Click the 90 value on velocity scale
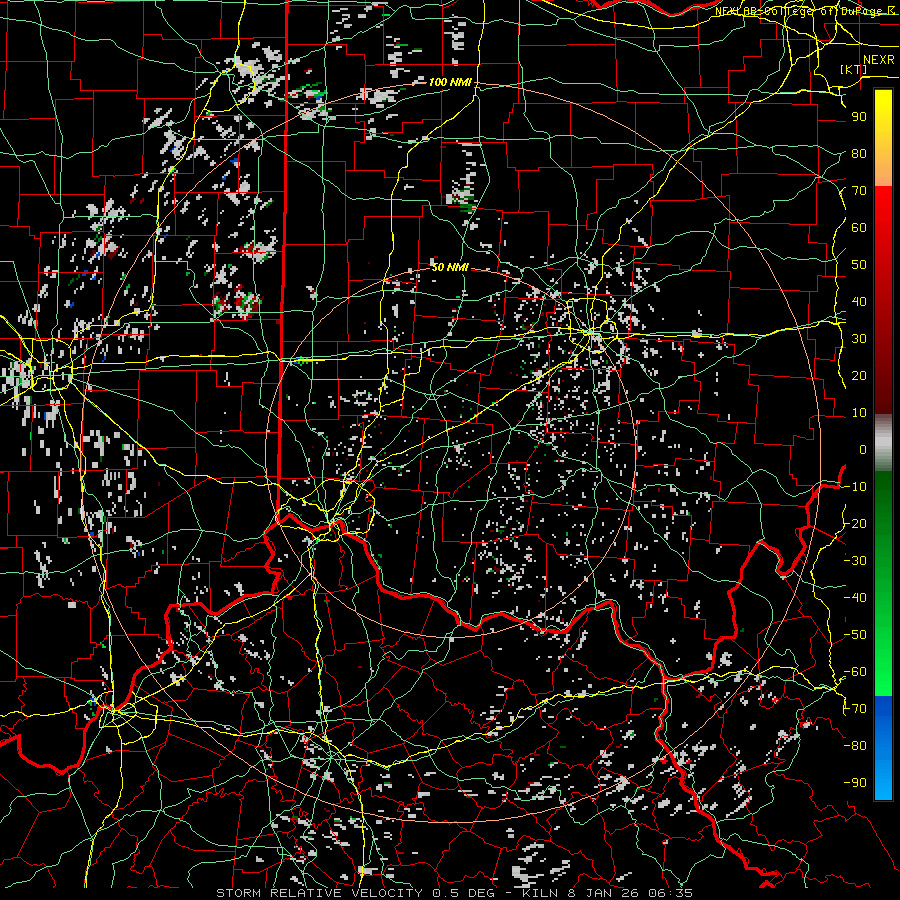The height and width of the screenshot is (900, 900). tap(859, 117)
